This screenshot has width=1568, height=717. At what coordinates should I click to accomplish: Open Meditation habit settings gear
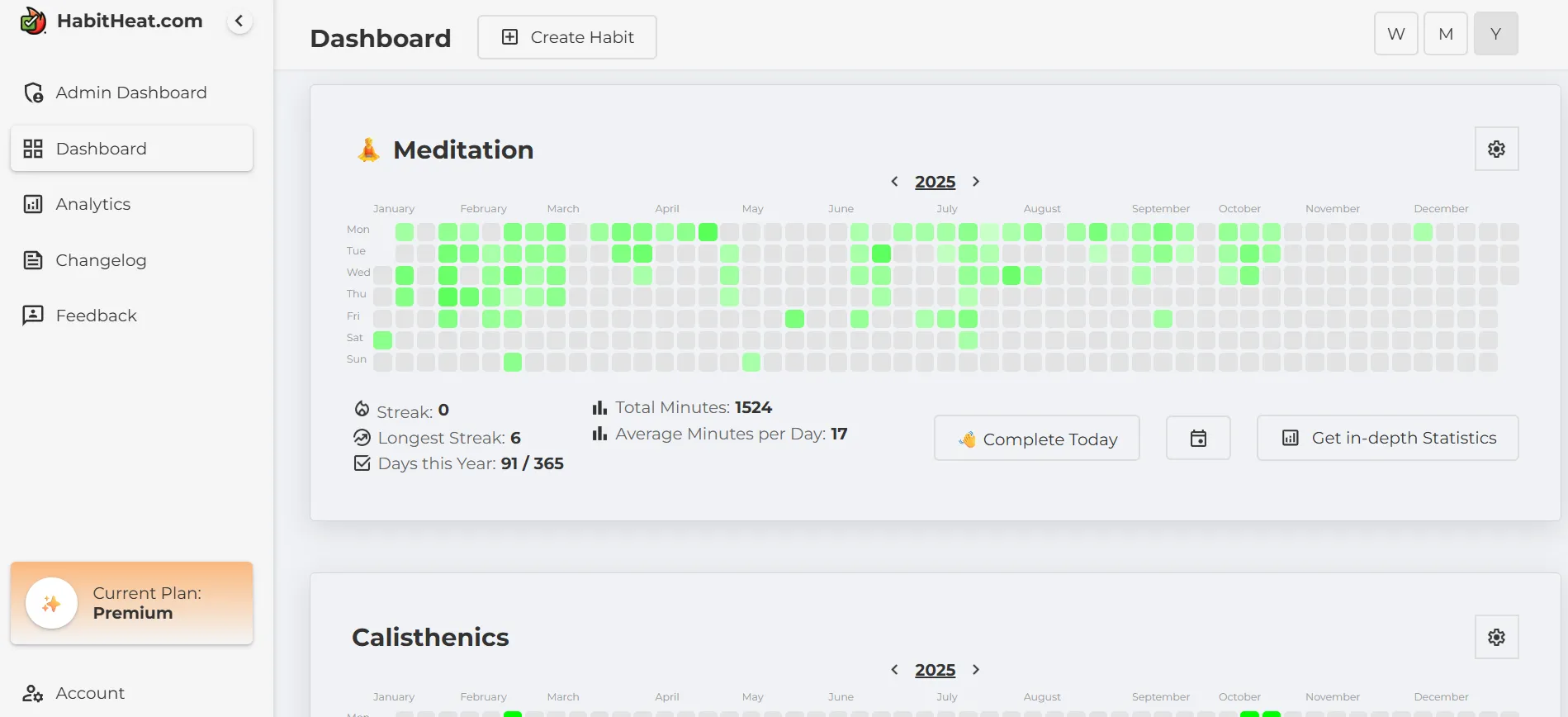coord(1496,150)
